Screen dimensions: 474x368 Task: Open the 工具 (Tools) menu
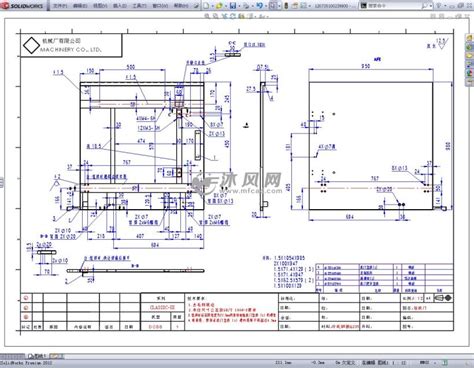click(139, 6)
